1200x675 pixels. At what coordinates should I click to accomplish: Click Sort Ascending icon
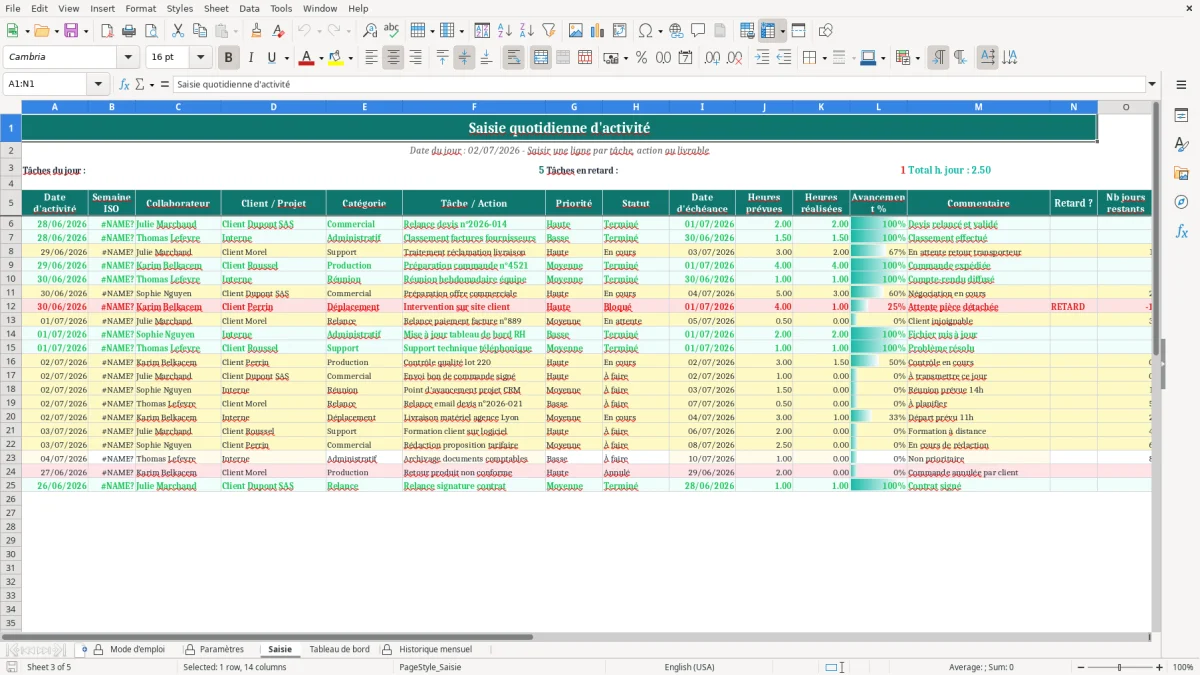(505, 31)
